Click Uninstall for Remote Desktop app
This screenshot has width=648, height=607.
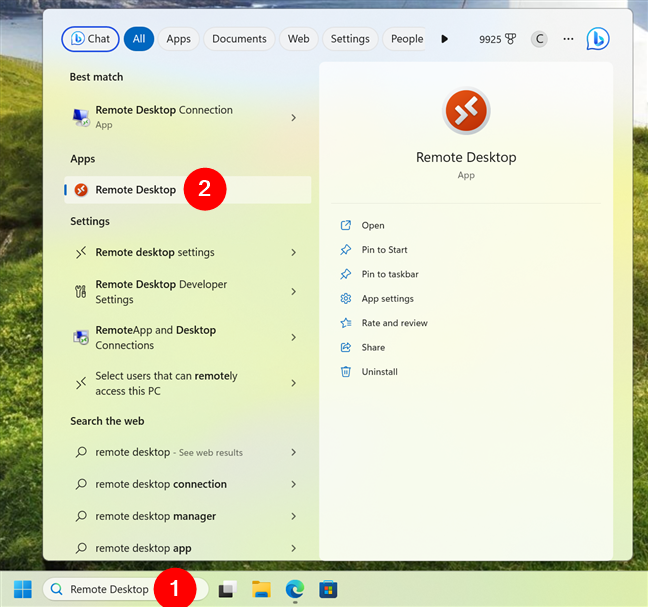coord(379,372)
